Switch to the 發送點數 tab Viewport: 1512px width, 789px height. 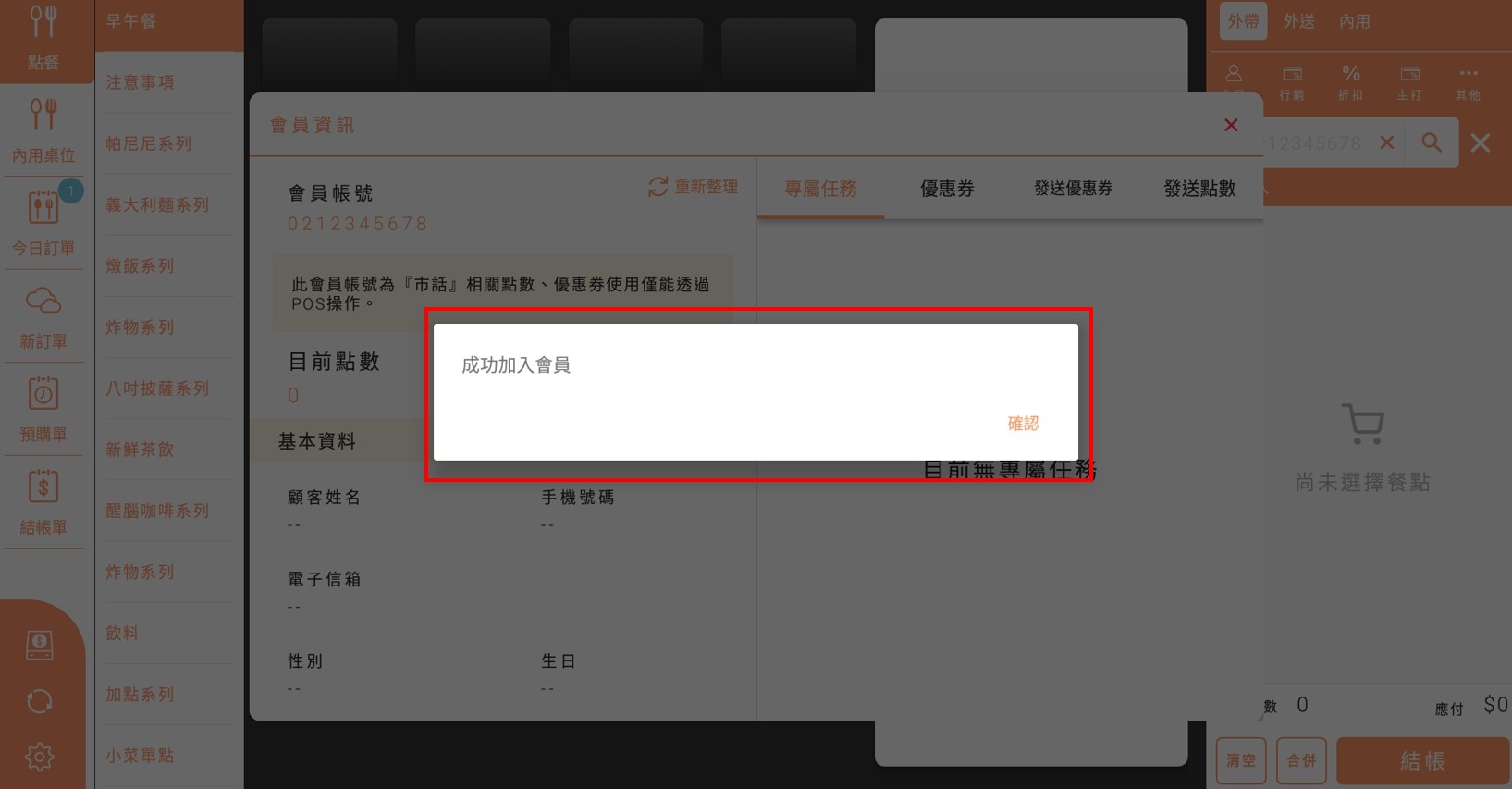tap(1199, 189)
